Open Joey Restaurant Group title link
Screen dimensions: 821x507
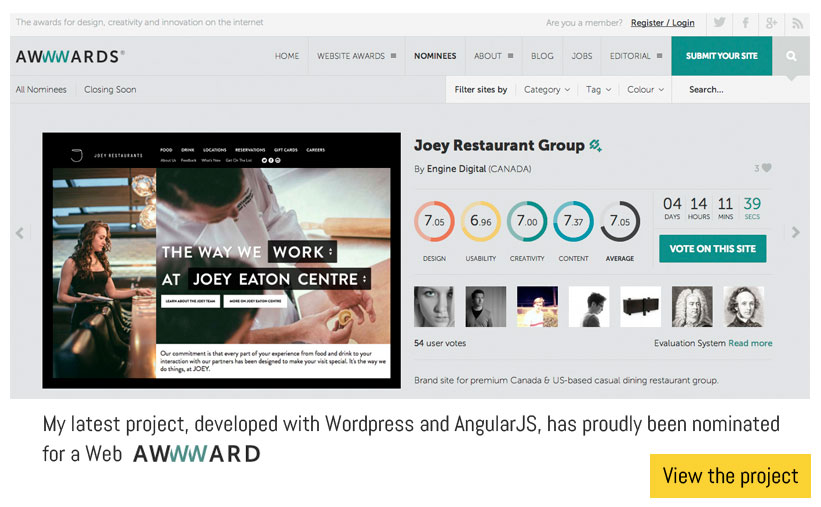pos(499,145)
